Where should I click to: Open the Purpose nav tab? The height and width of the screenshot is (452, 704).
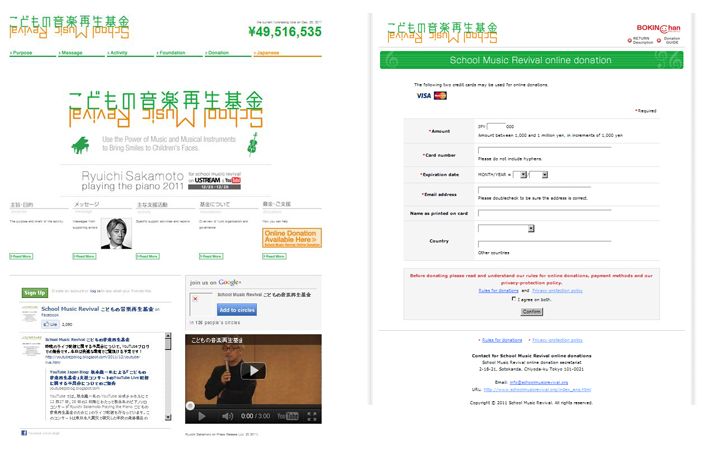pyautogui.click(x=33, y=53)
